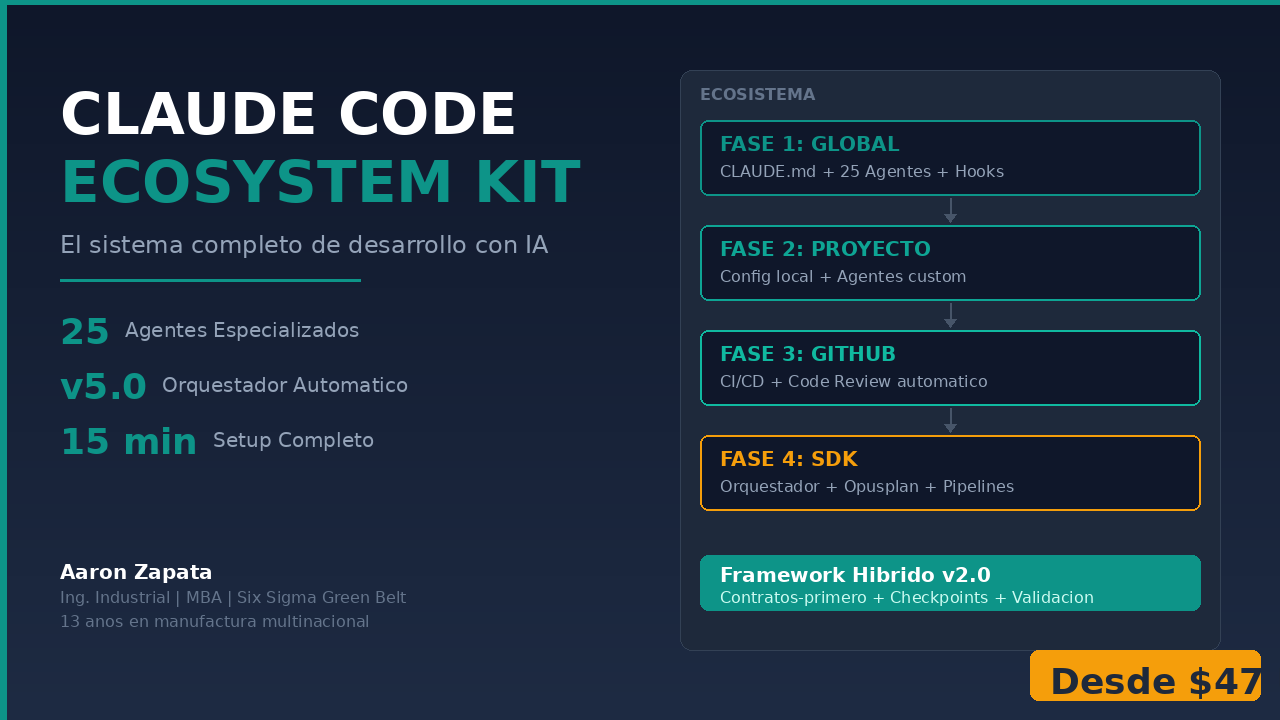Click '13 anos en manufactura multinacional' line
The width and height of the screenshot is (1280, 720).
tap(214, 622)
